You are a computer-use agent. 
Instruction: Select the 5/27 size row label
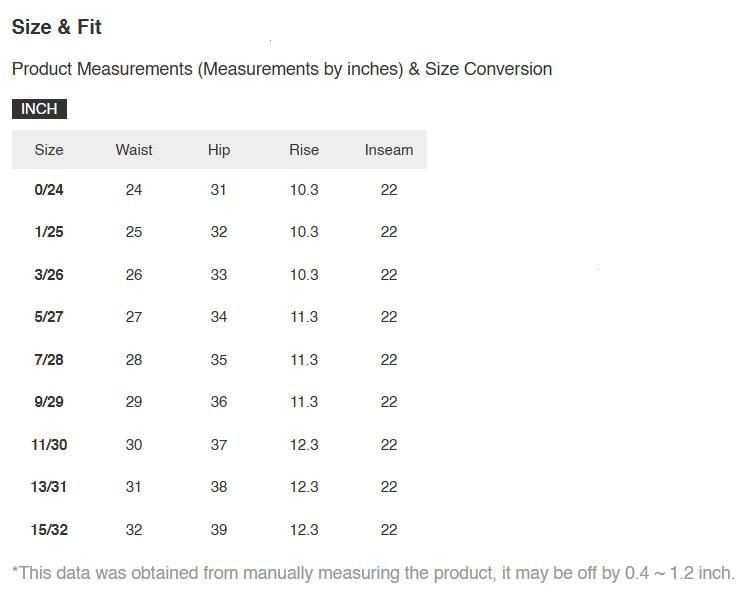click(x=49, y=317)
